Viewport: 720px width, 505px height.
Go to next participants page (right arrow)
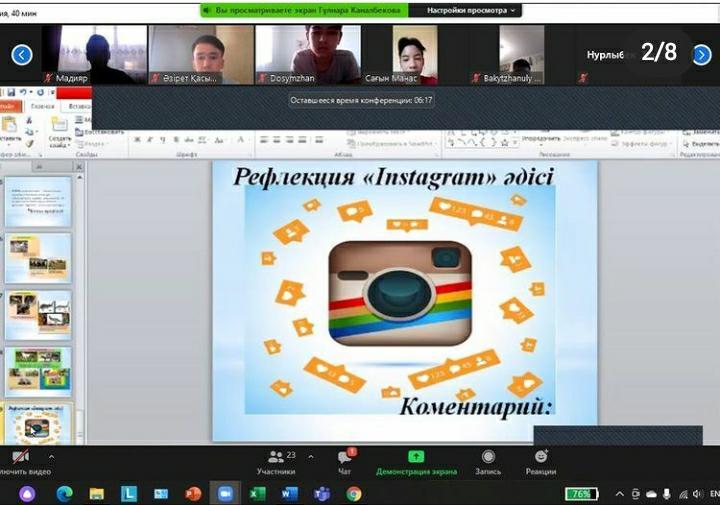click(x=698, y=55)
